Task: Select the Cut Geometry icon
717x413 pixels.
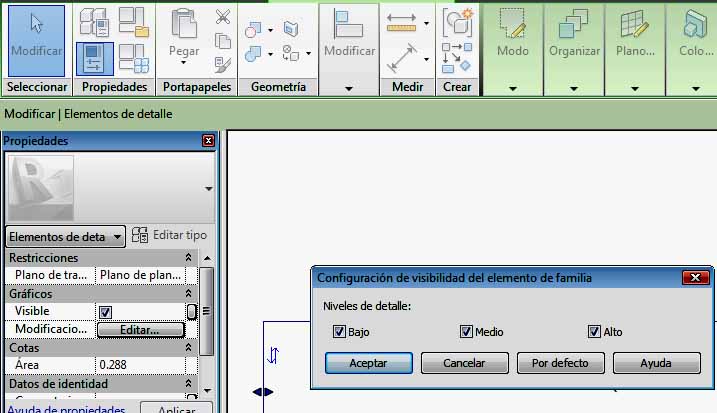Action: click(x=253, y=30)
